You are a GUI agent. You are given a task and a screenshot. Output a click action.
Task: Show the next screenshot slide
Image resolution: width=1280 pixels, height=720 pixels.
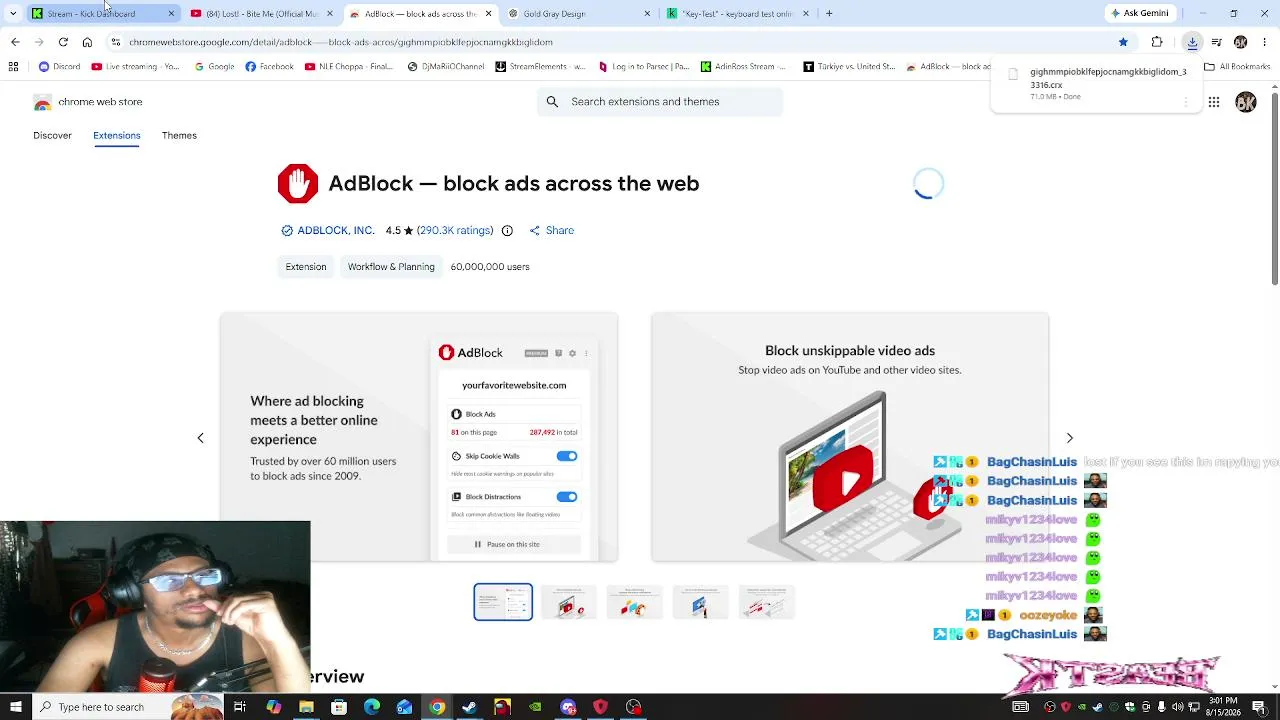tap(1069, 438)
